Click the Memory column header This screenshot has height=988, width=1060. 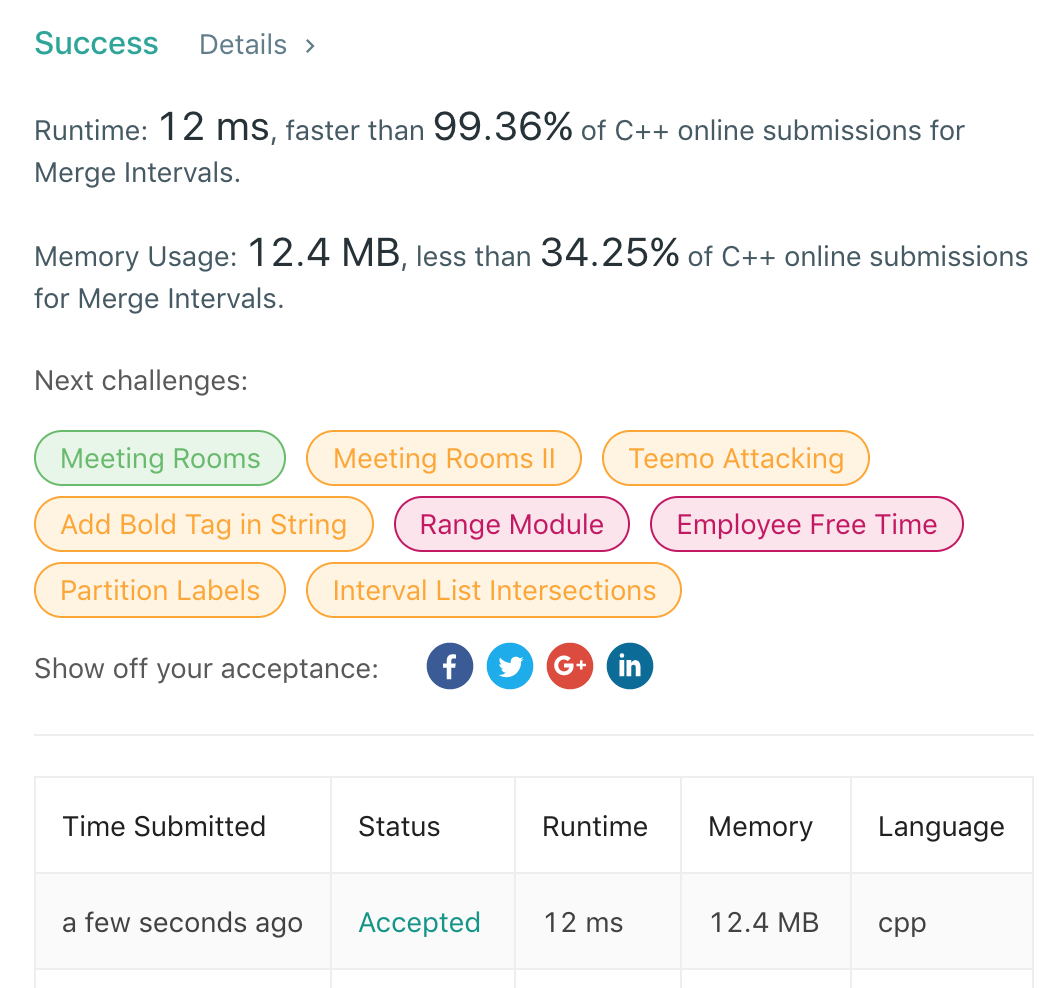click(760, 826)
